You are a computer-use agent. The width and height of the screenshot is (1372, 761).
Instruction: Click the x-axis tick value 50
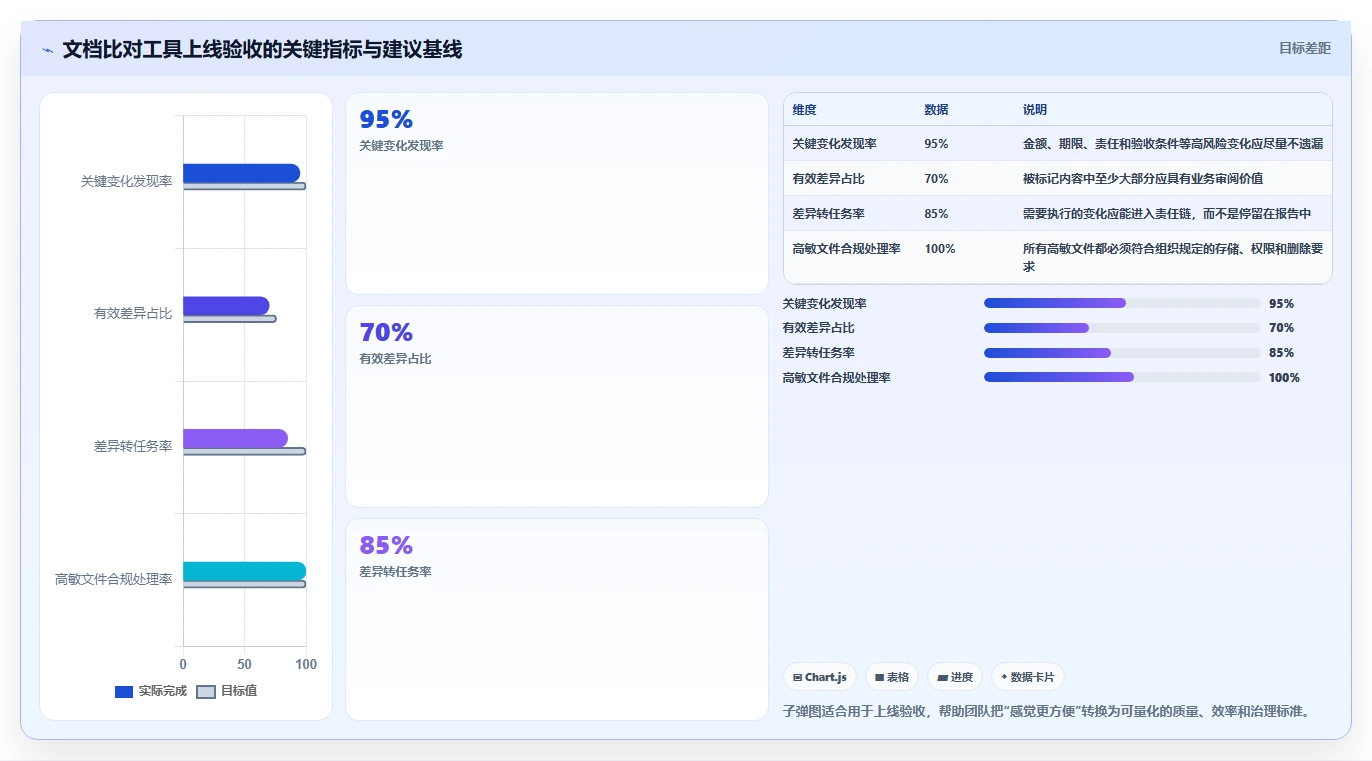click(x=244, y=664)
